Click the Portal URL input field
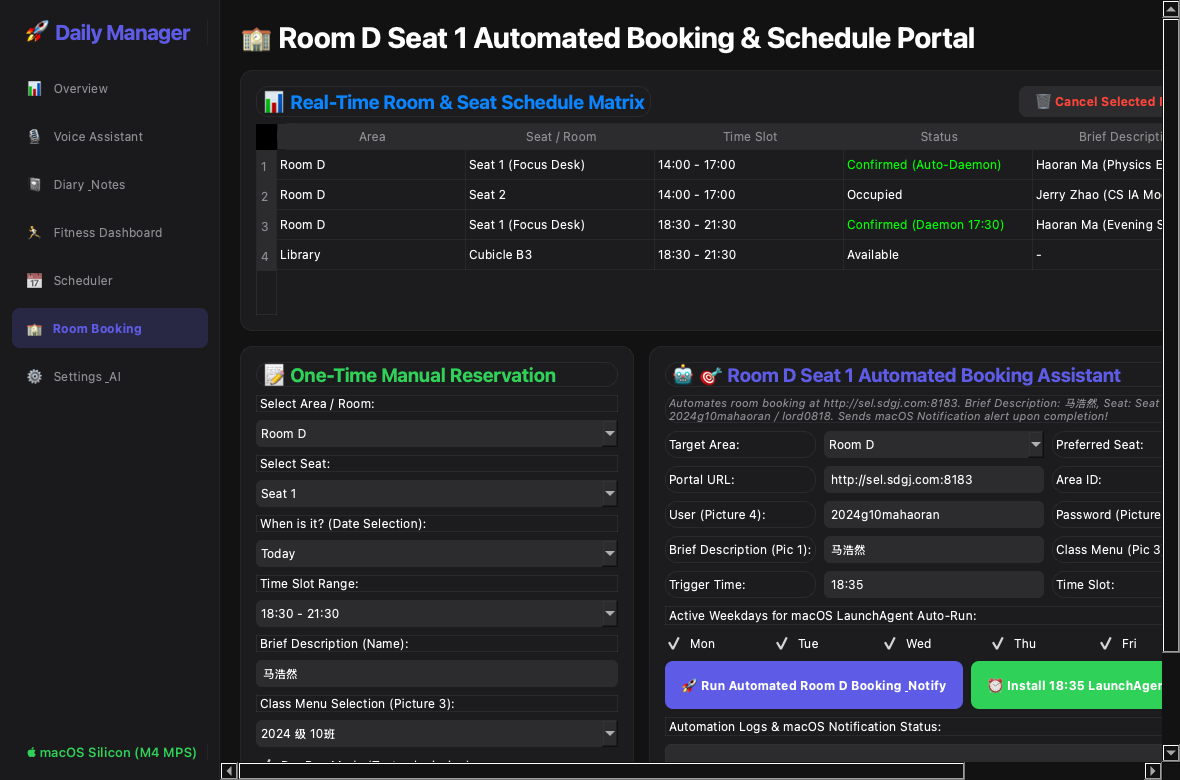The image size is (1180, 780). pos(933,480)
